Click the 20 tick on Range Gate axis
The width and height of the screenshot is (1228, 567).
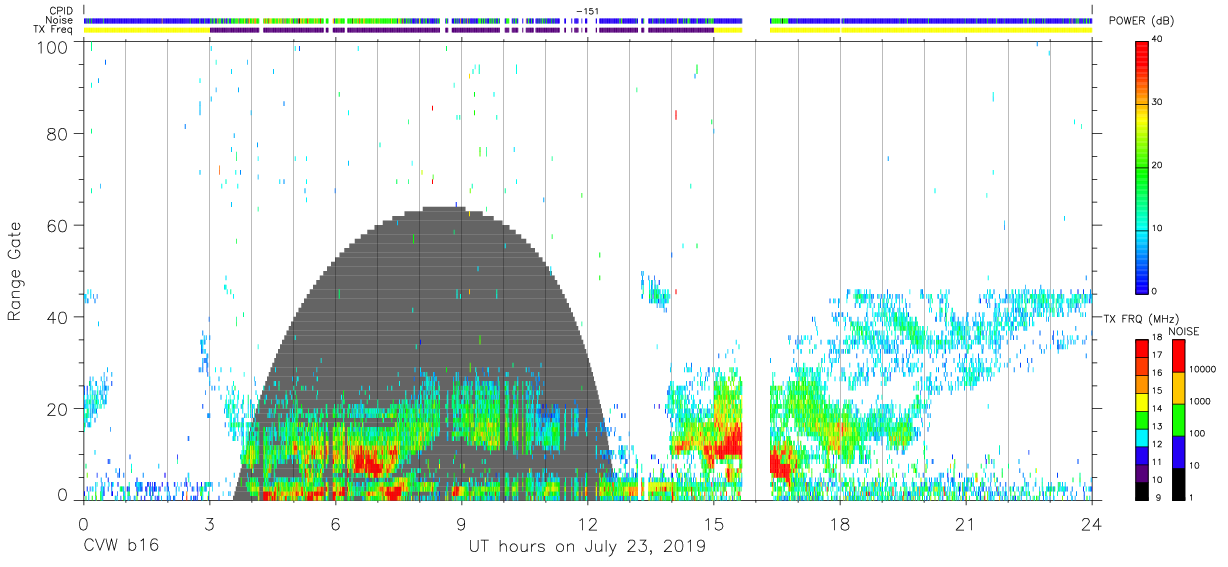pos(58,409)
